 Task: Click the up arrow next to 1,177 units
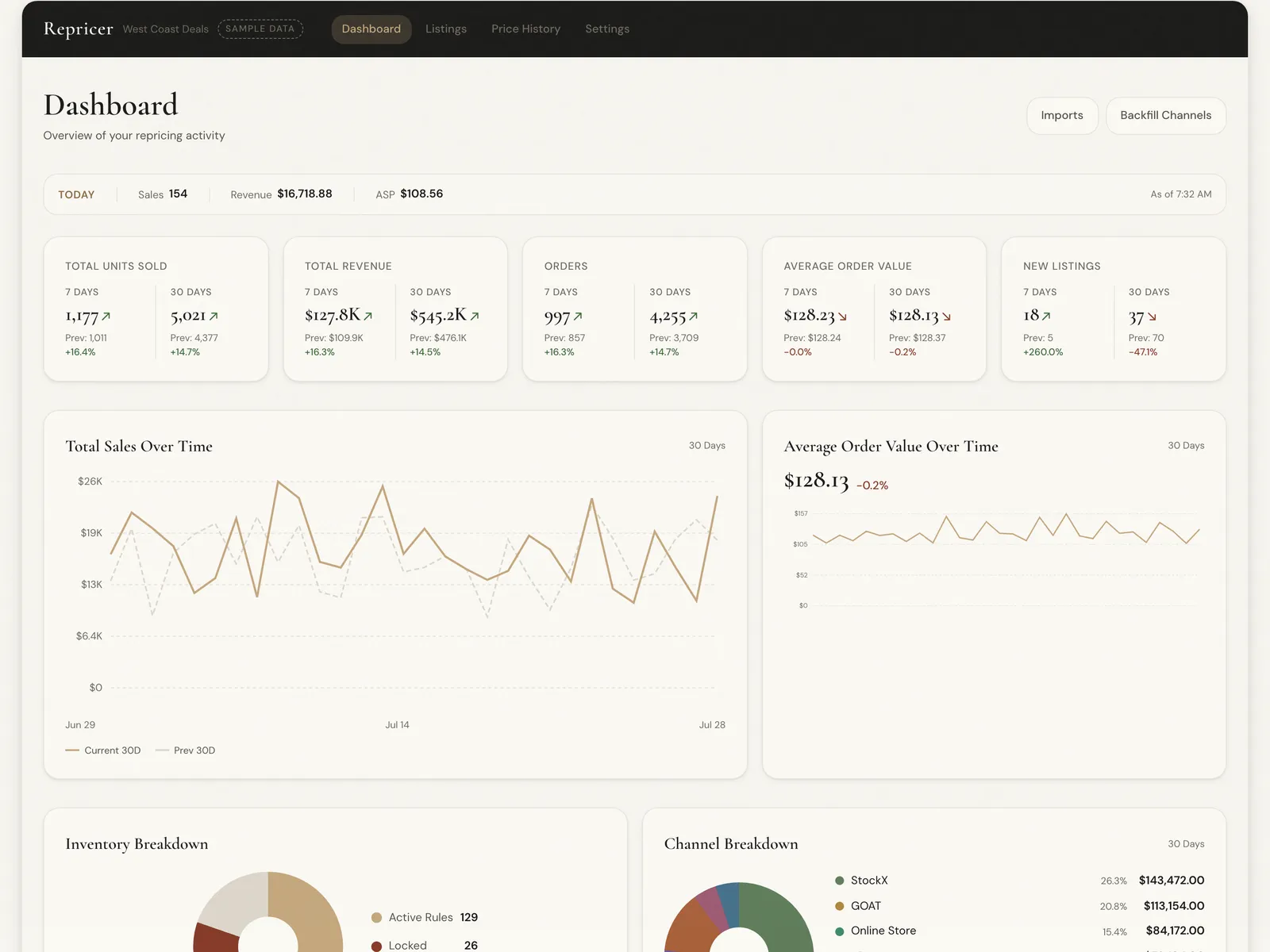click(x=106, y=317)
